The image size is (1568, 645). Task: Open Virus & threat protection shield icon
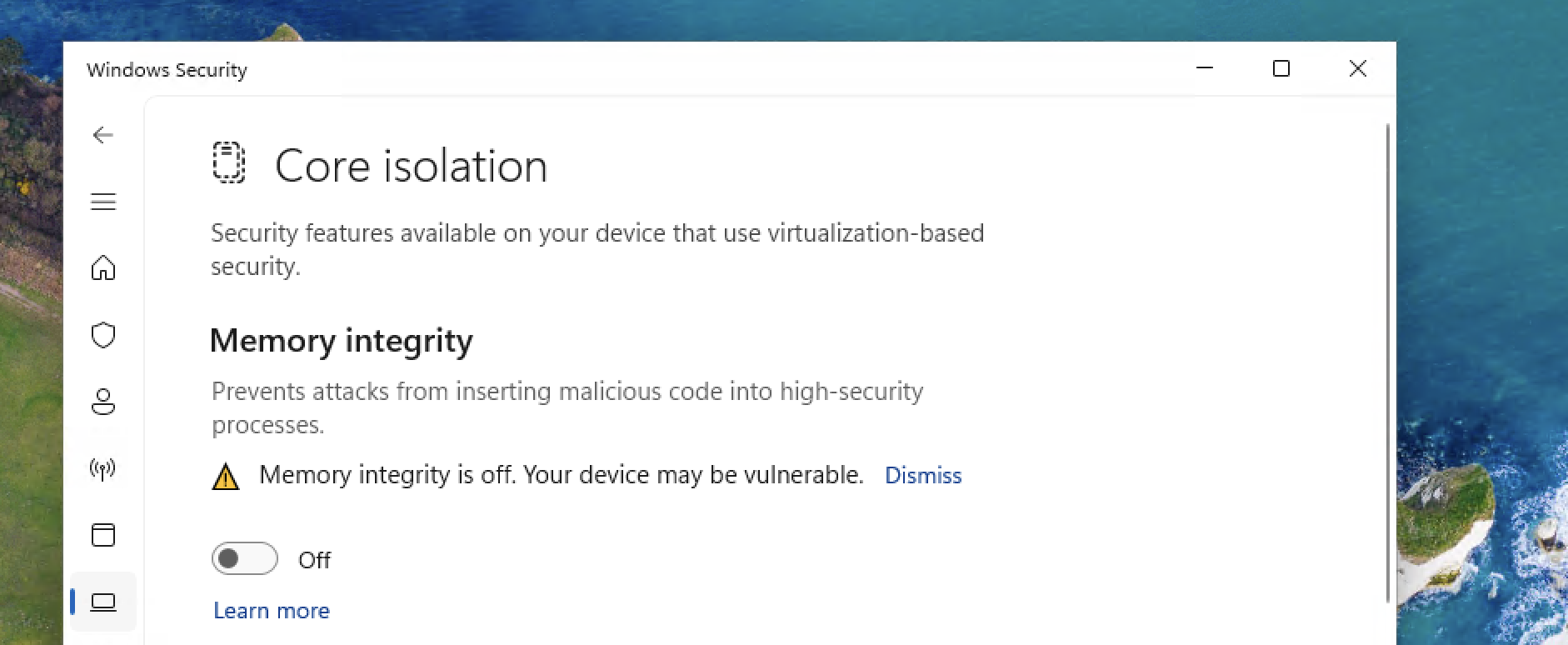tap(103, 335)
